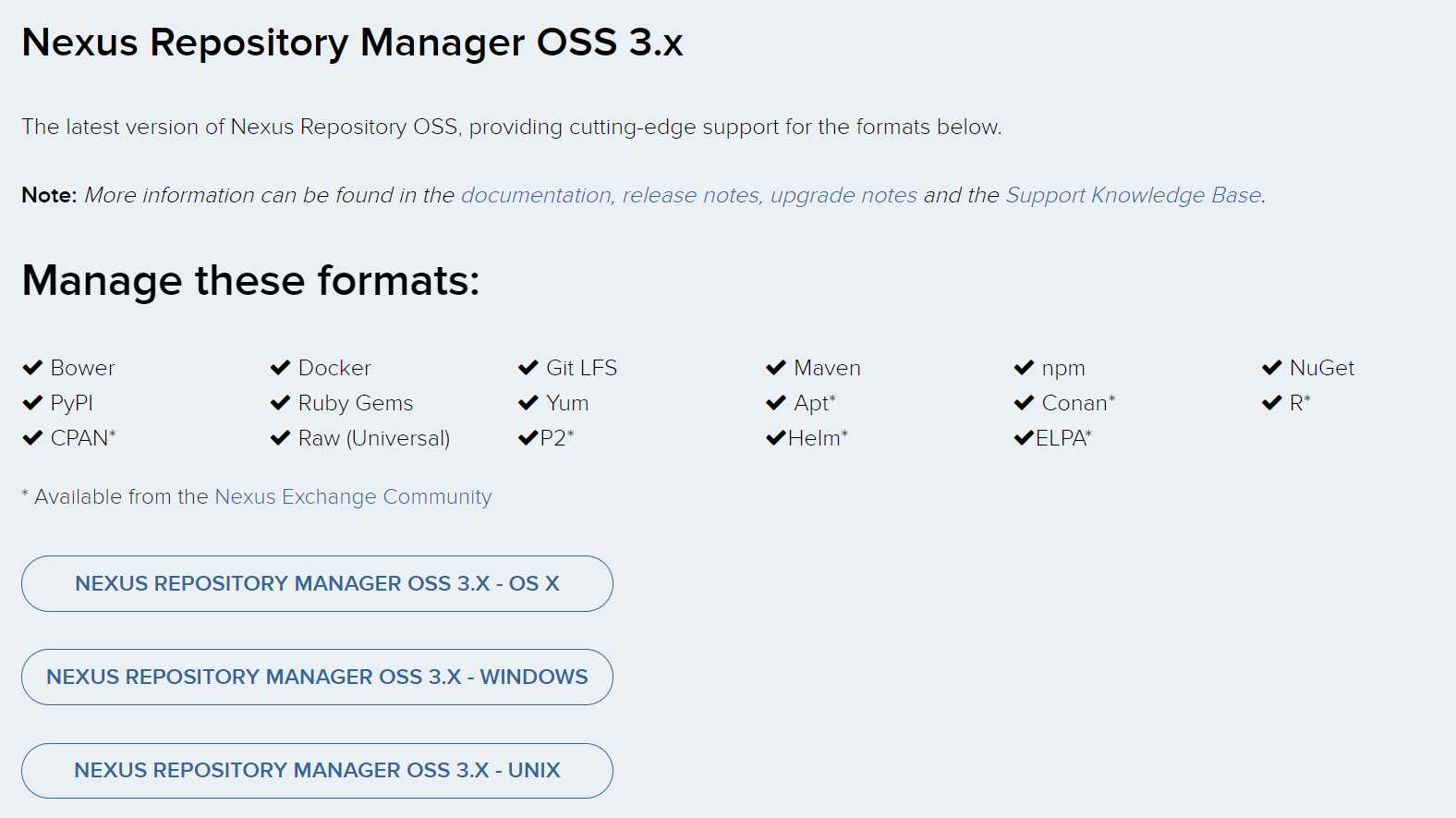Image resolution: width=1456 pixels, height=818 pixels.
Task: Download Nexus Repository Manager OSS 3.X for Windows
Action: (x=317, y=677)
